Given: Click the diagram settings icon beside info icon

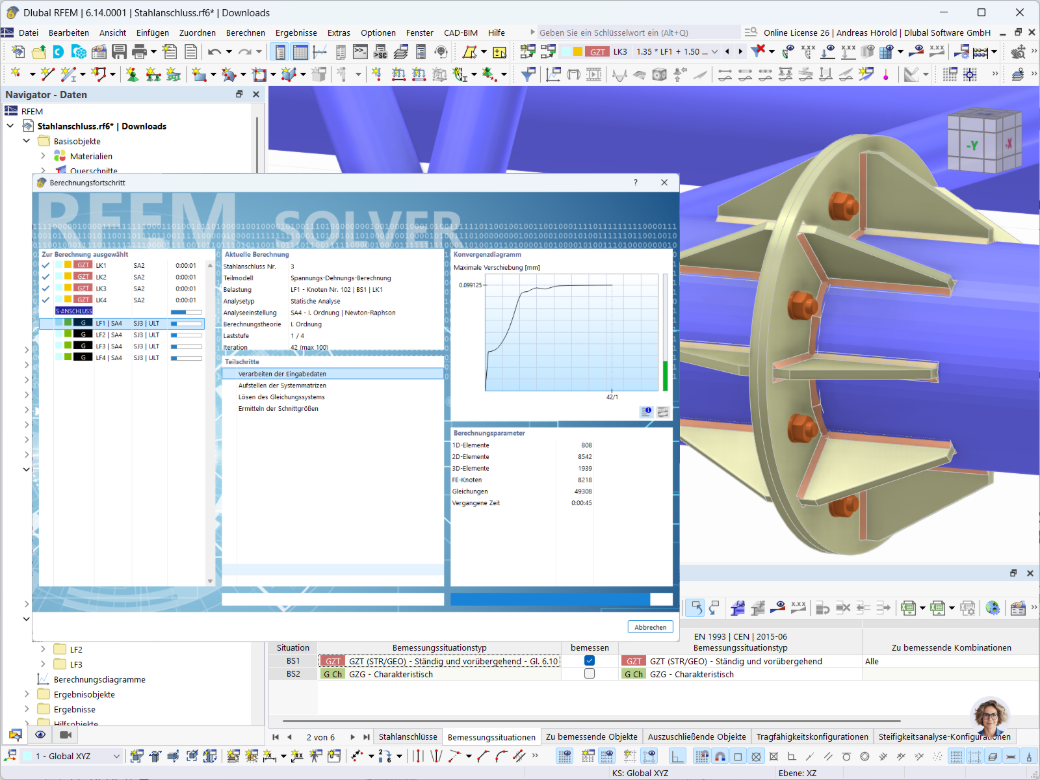Looking at the screenshot, I should pyautogui.click(x=663, y=412).
